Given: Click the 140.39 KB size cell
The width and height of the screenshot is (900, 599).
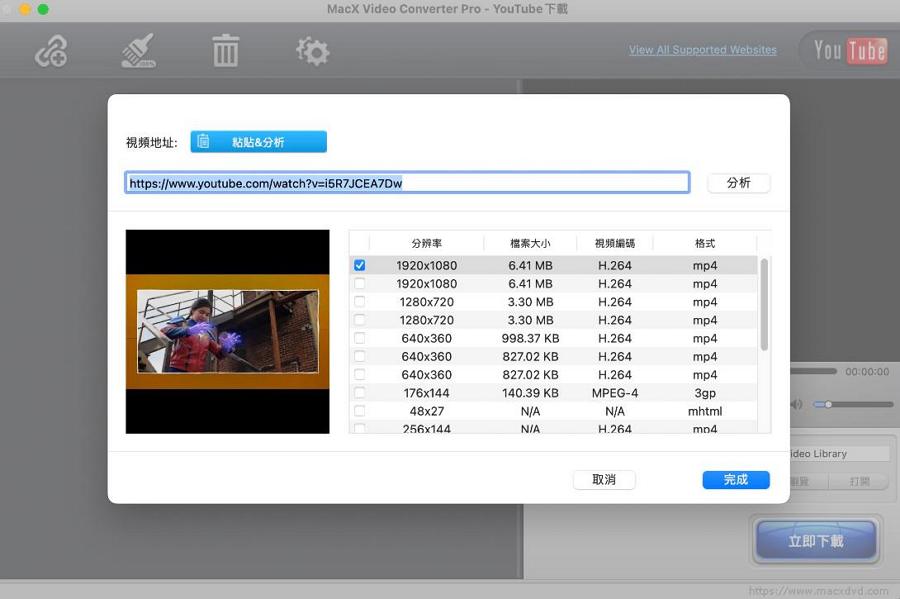Looking at the screenshot, I should pos(530,393).
